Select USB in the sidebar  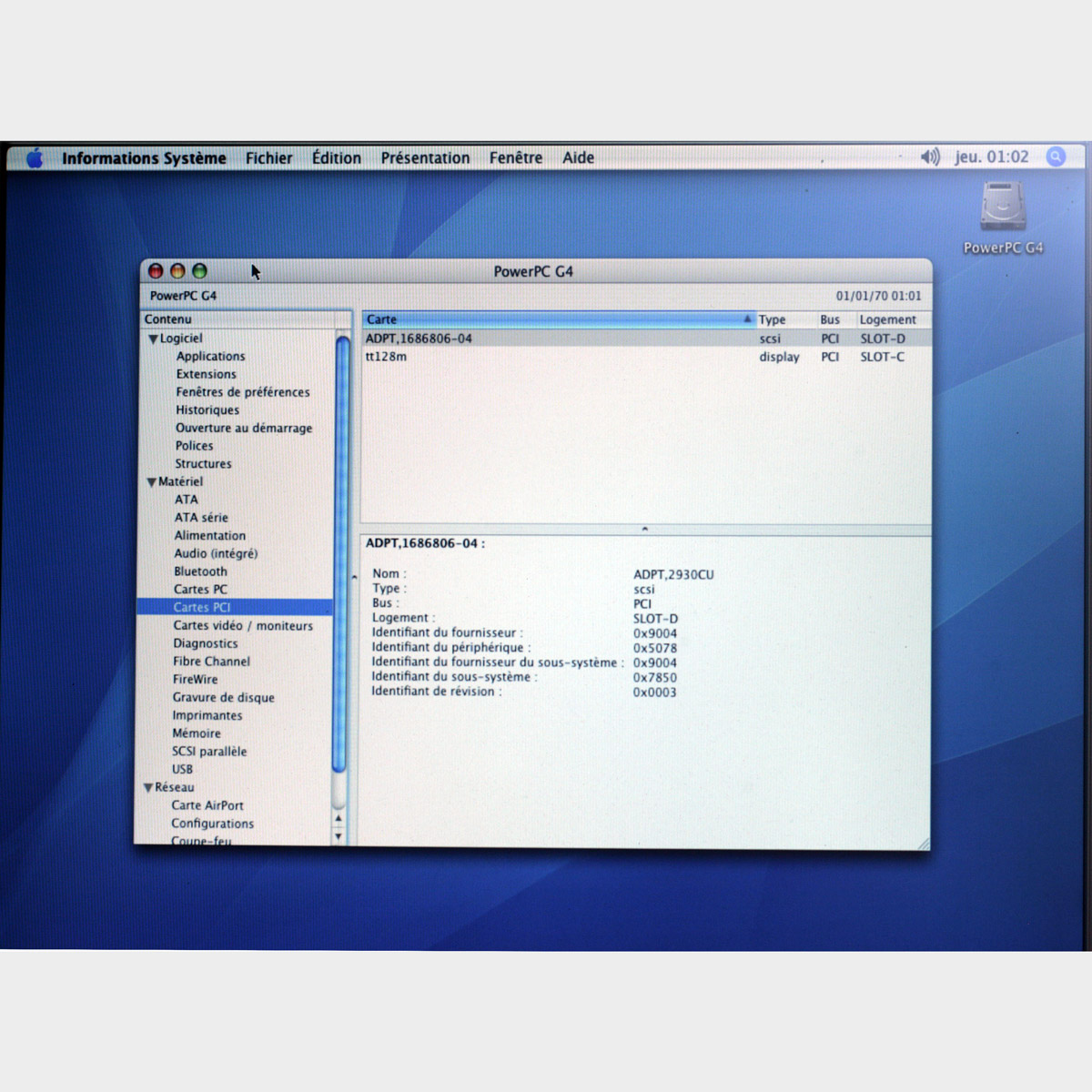(x=183, y=769)
